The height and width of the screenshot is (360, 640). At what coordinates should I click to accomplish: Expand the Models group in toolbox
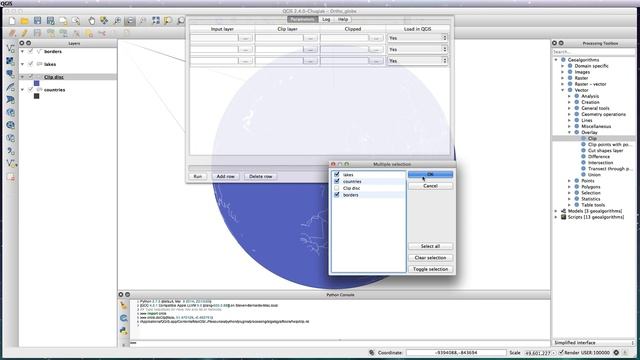556,211
